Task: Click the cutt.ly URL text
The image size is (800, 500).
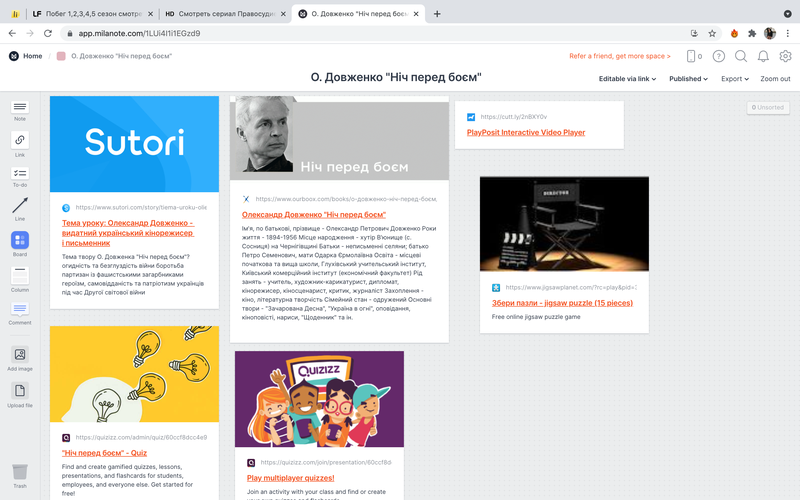Action: click(x=513, y=117)
